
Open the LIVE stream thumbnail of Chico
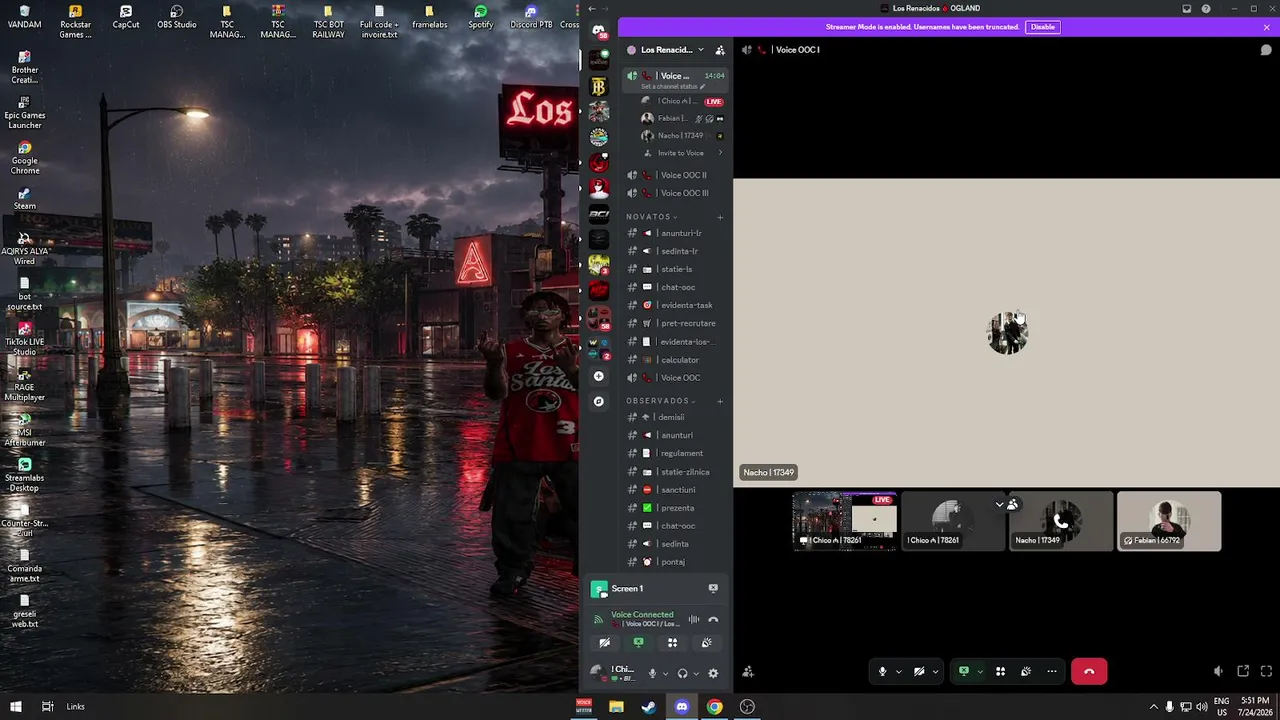[845, 521]
